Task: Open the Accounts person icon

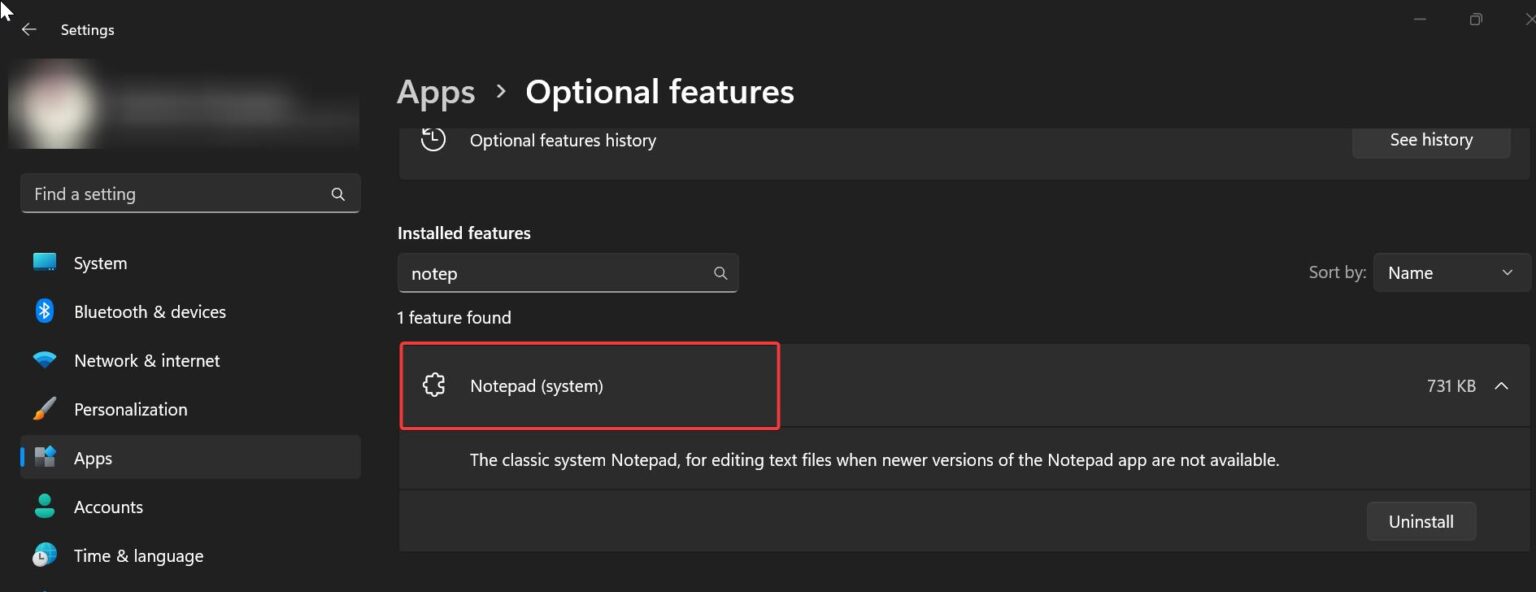Action: pyautogui.click(x=44, y=507)
